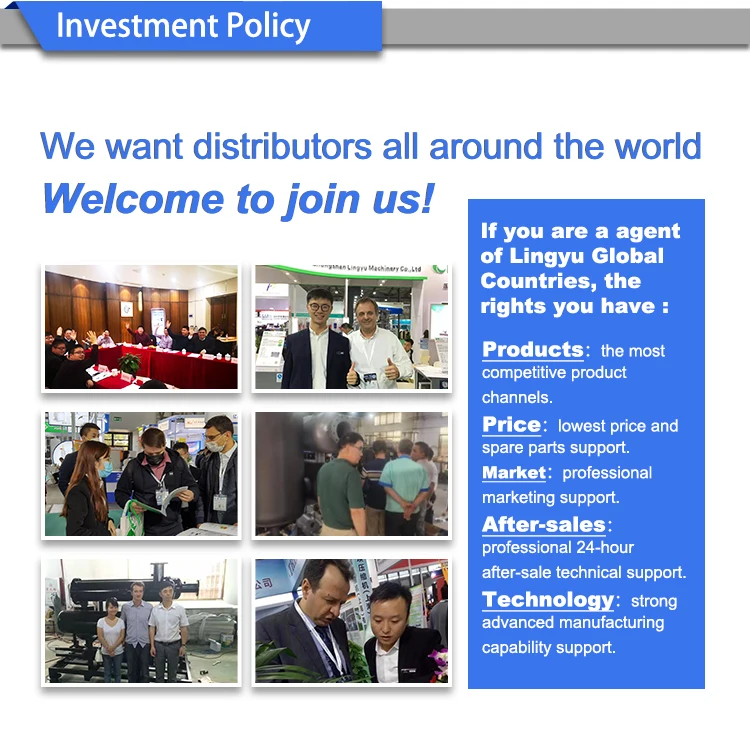This screenshot has height=750, width=750.
Task: Click the underlined 'Price' heading
Action: [511, 425]
